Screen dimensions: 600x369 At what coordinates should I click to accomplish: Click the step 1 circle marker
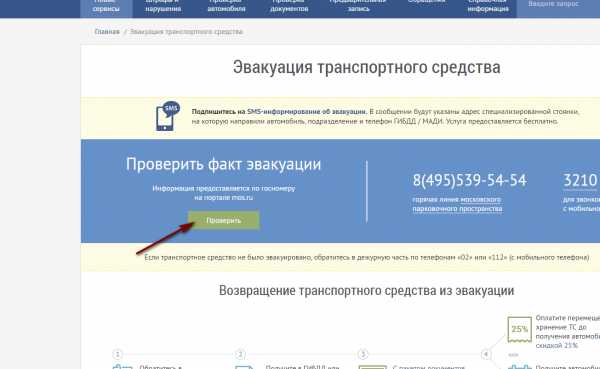coord(117,354)
